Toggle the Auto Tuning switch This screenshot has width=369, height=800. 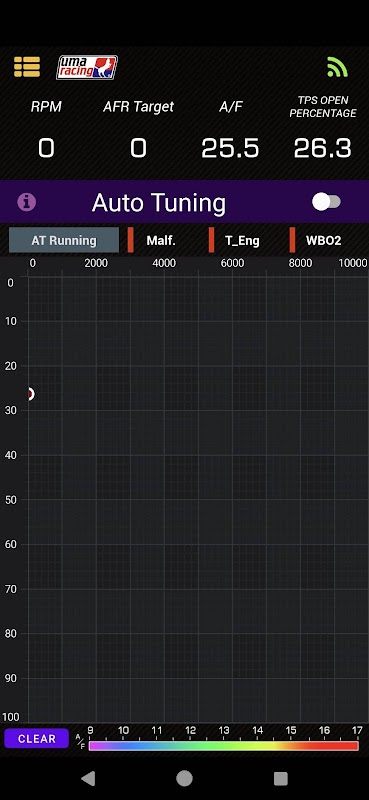point(326,202)
